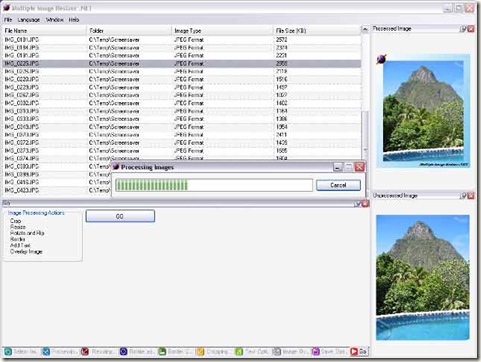Click the unprocessed image preview thumbnail
Image resolution: width=481 pixels, height=362 pixels.
[x=423, y=277]
